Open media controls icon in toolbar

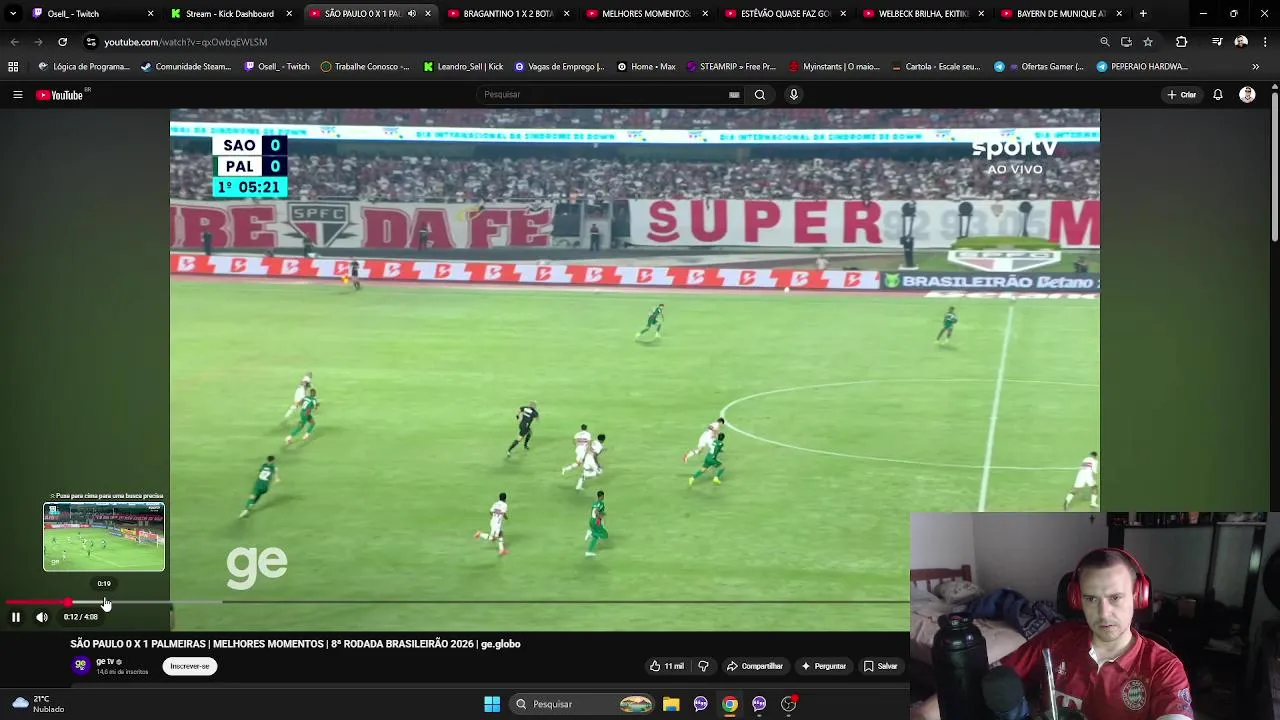tap(1217, 42)
